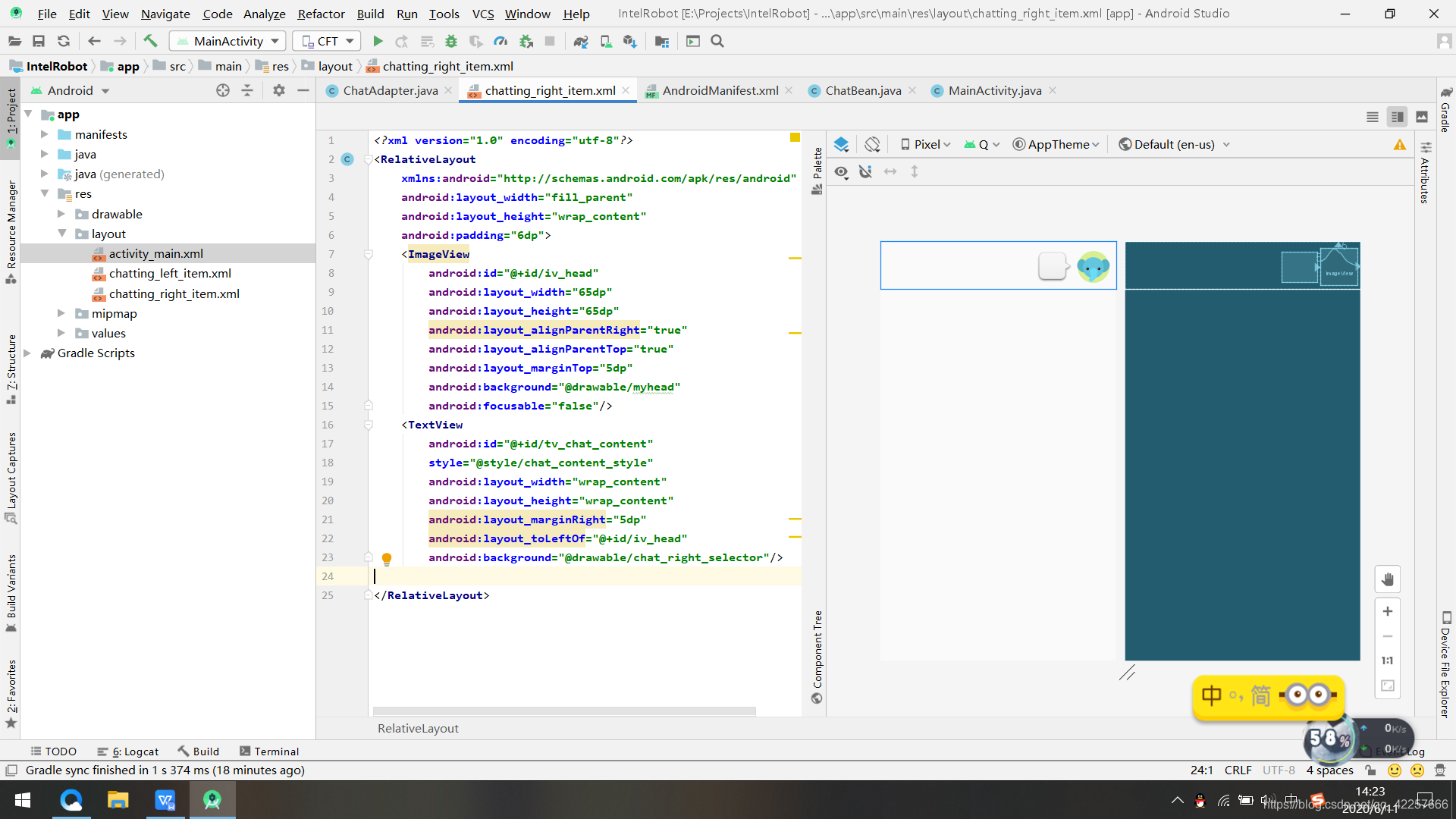
Task: Expand the drawable folder in the project tree
Action: [x=61, y=214]
